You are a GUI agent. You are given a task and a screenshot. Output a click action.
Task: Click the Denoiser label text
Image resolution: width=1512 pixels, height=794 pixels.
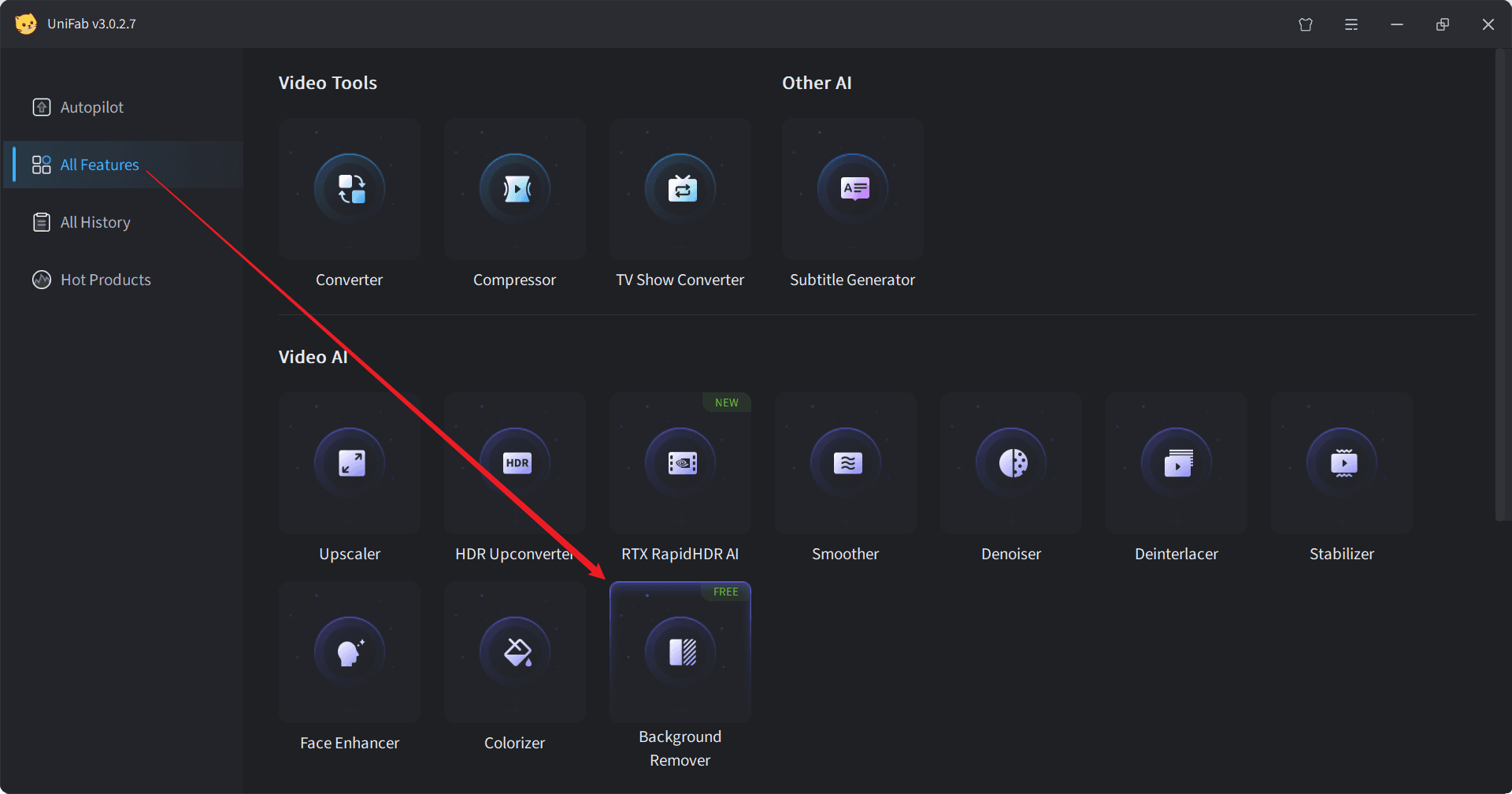1011,554
